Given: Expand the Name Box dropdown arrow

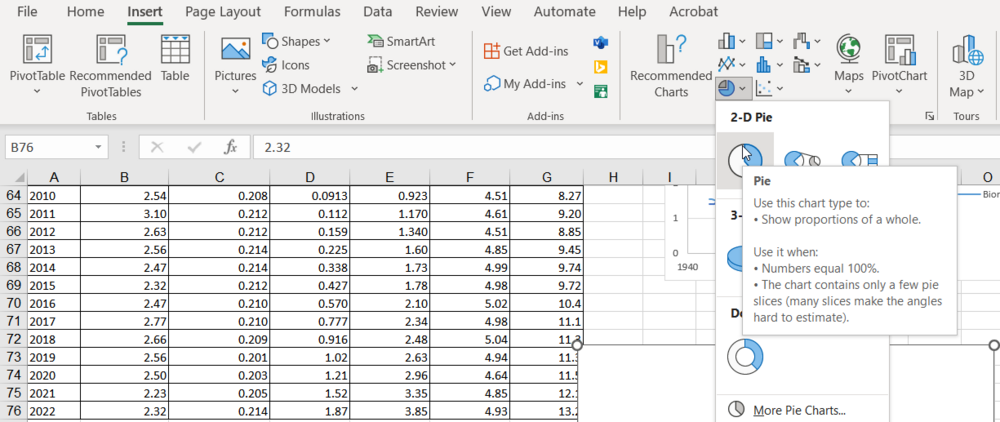Looking at the screenshot, I should (x=98, y=147).
